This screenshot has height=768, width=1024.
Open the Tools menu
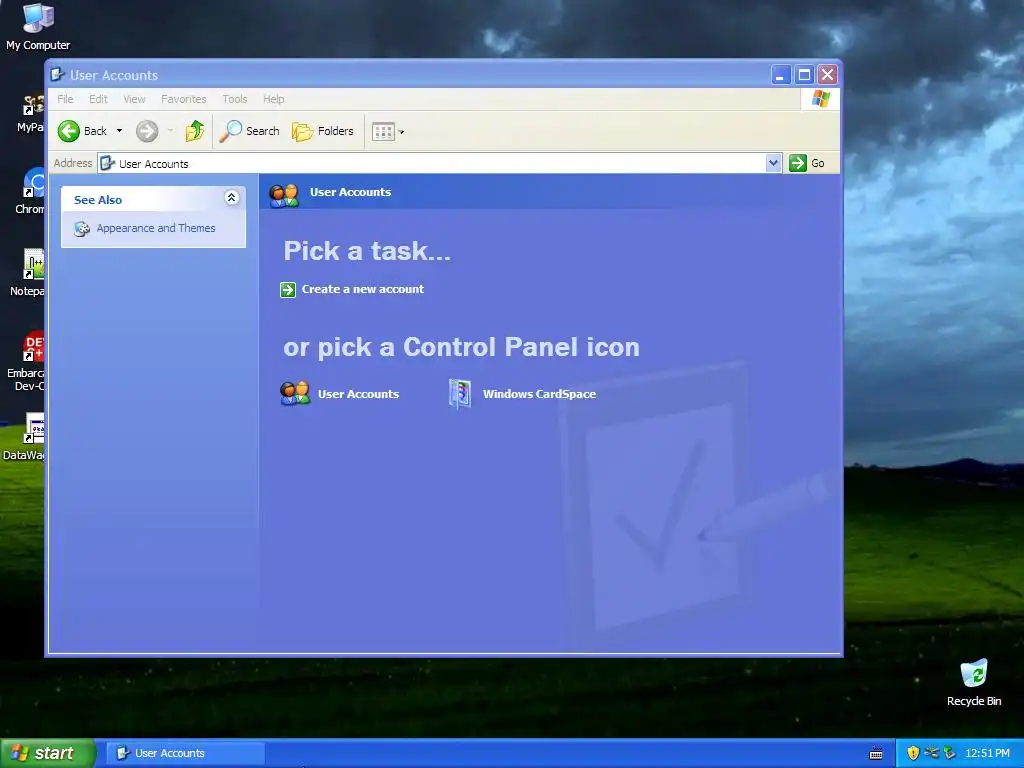pos(234,99)
